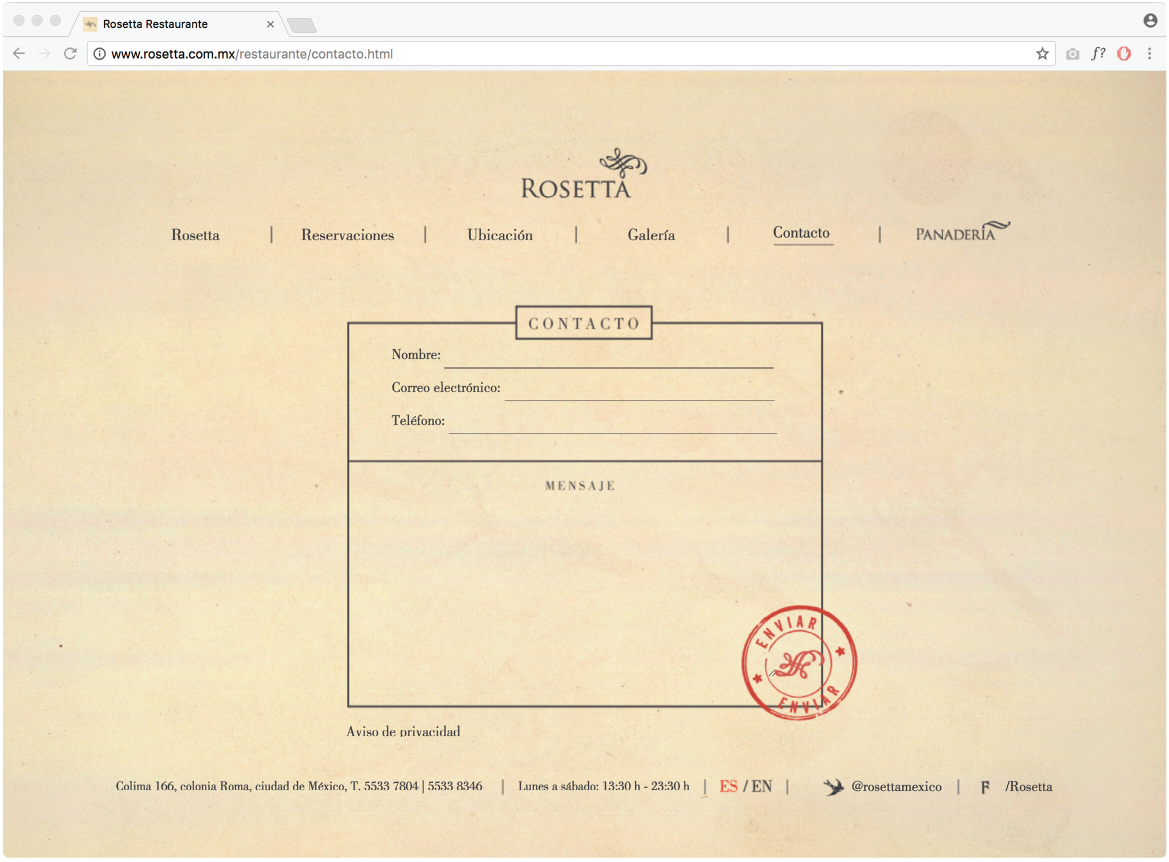Viewport: 1169px width, 862px height.
Task: Switch language to EN
Action: (762, 787)
